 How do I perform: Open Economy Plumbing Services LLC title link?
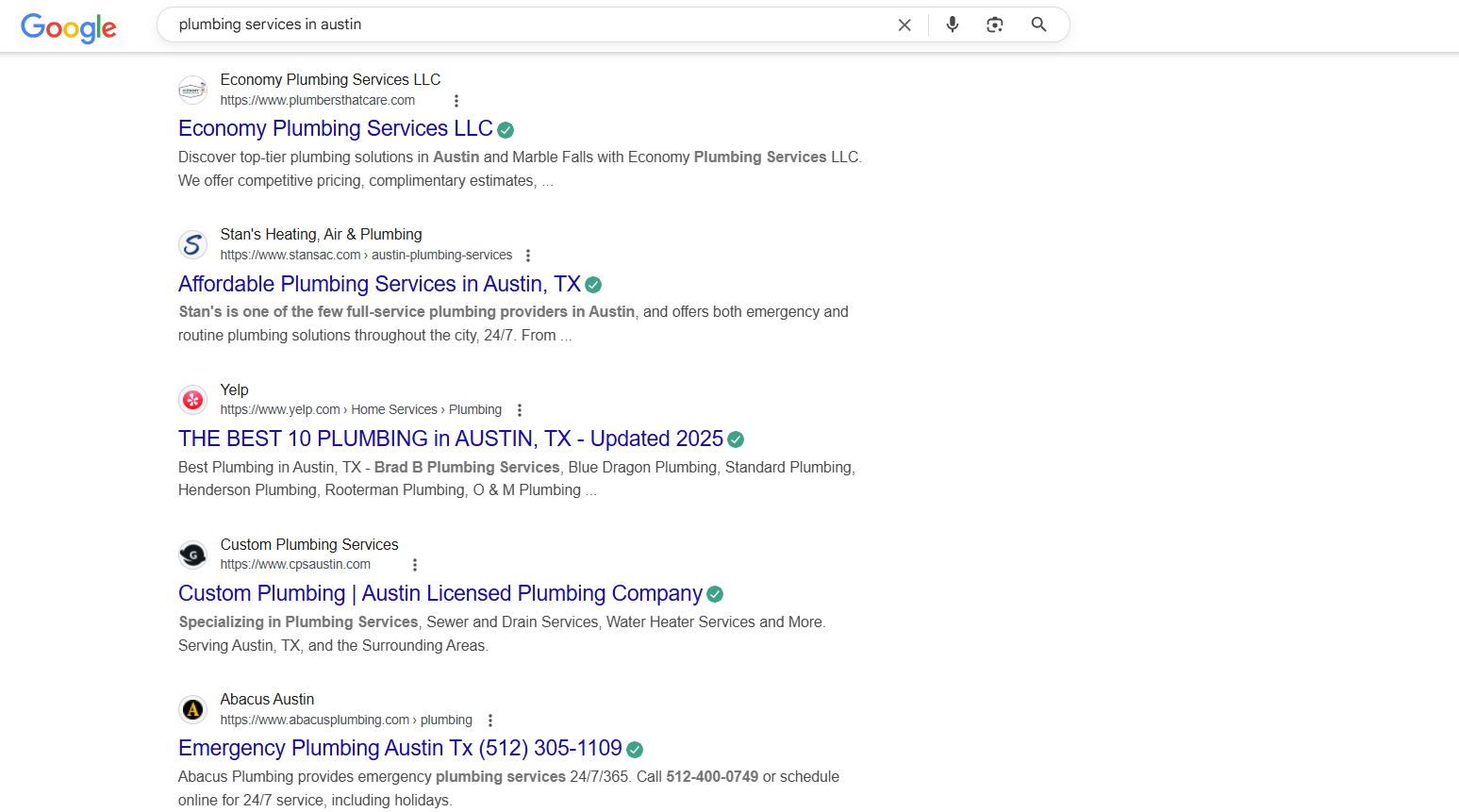point(336,128)
